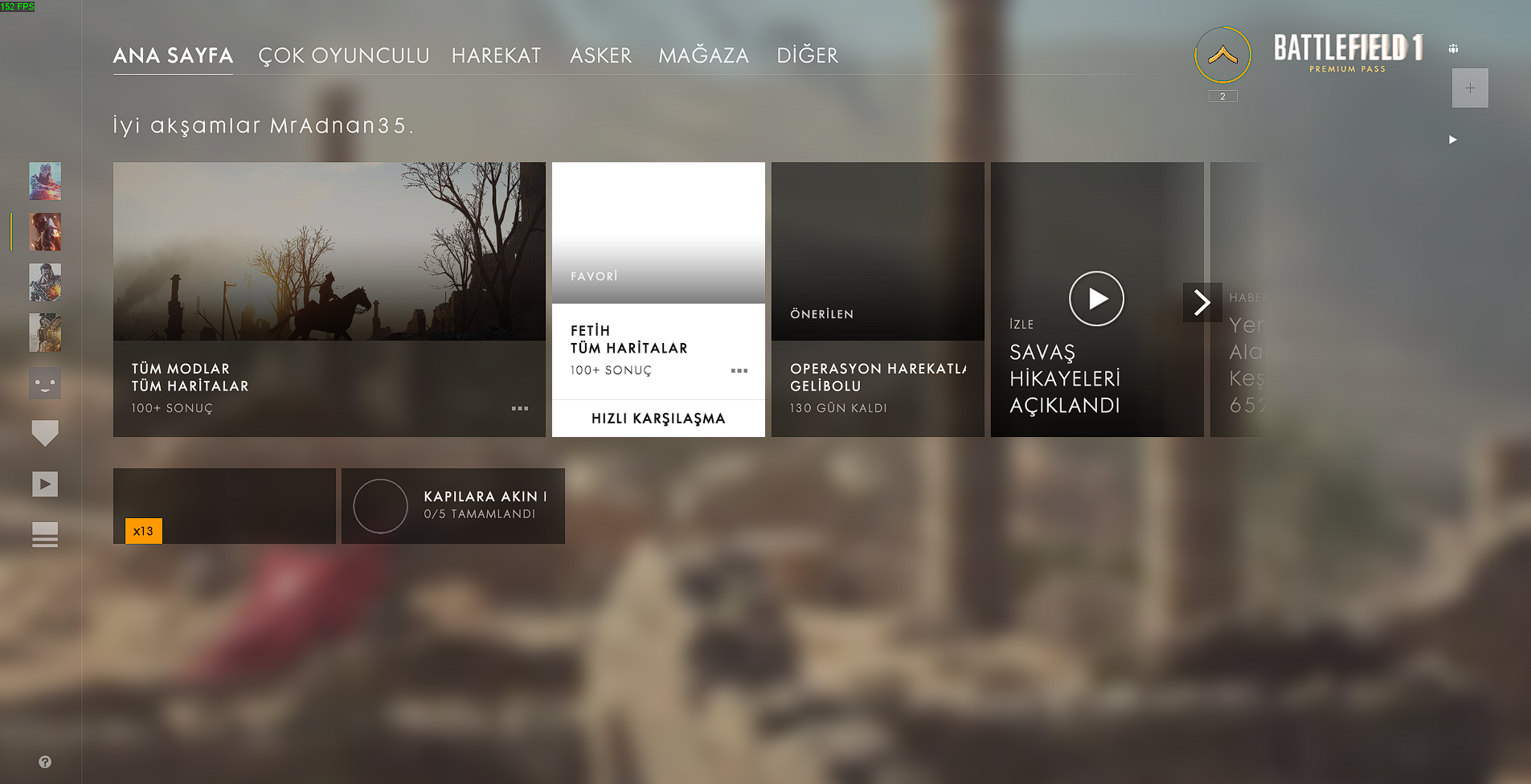The height and width of the screenshot is (784, 1531).
Task: Open the stacked list icon in sidebar
Action: 45,534
